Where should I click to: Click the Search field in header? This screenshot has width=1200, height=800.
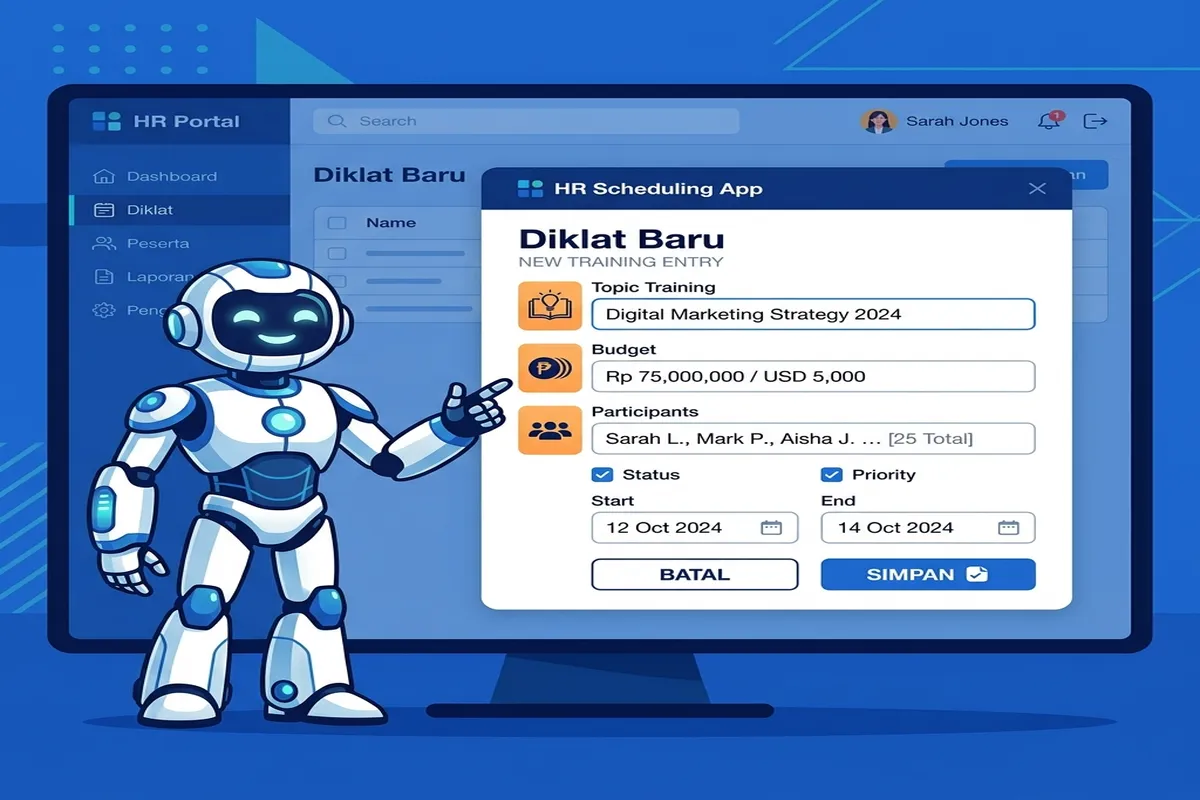pyautogui.click(x=526, y=121)
